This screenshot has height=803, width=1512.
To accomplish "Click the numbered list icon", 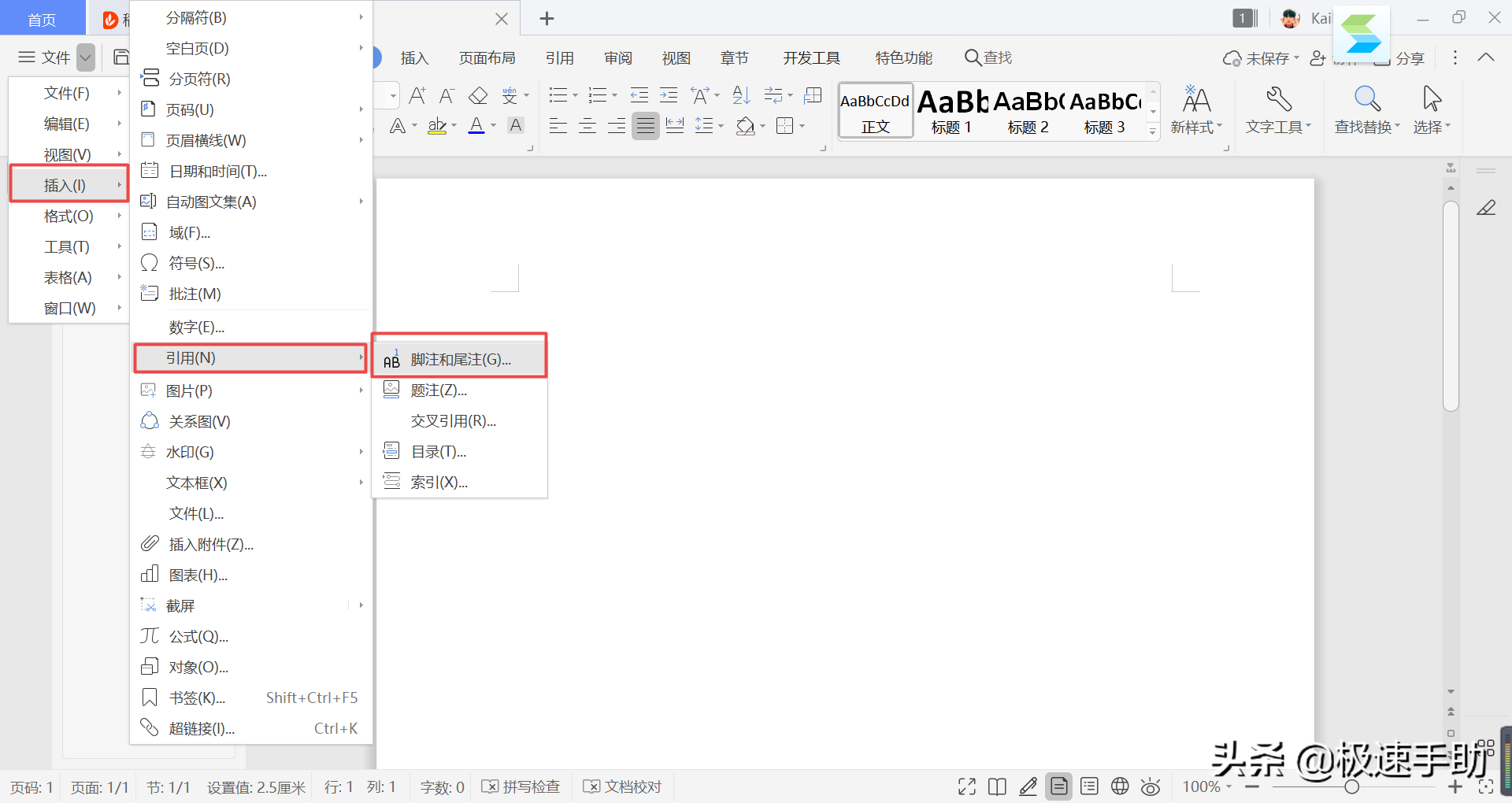I will coord(598,96).
